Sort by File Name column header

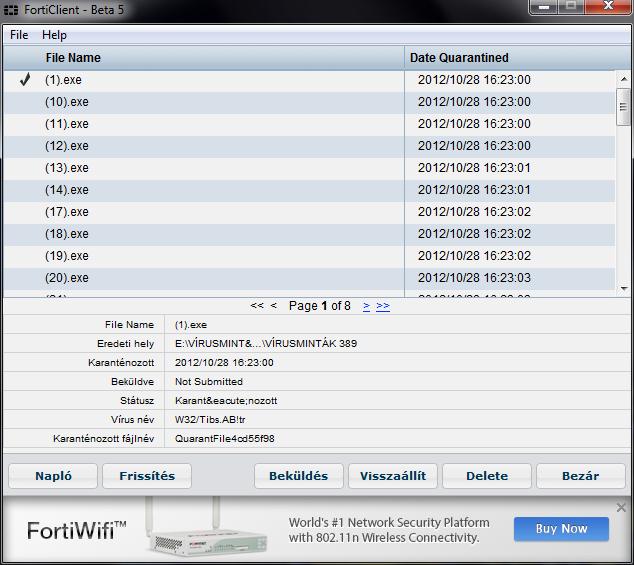point(73,58)
